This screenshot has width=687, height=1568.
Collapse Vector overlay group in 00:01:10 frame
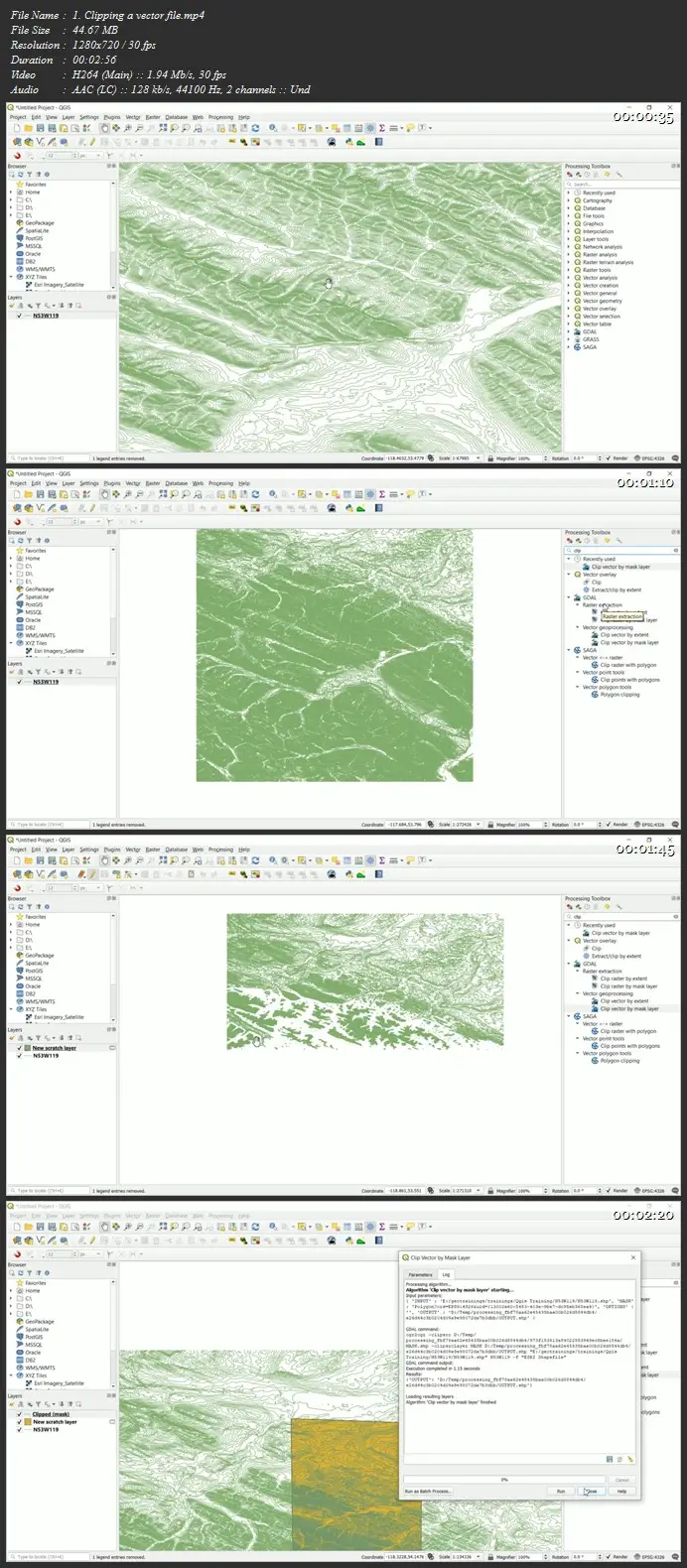tap(569, 575)
